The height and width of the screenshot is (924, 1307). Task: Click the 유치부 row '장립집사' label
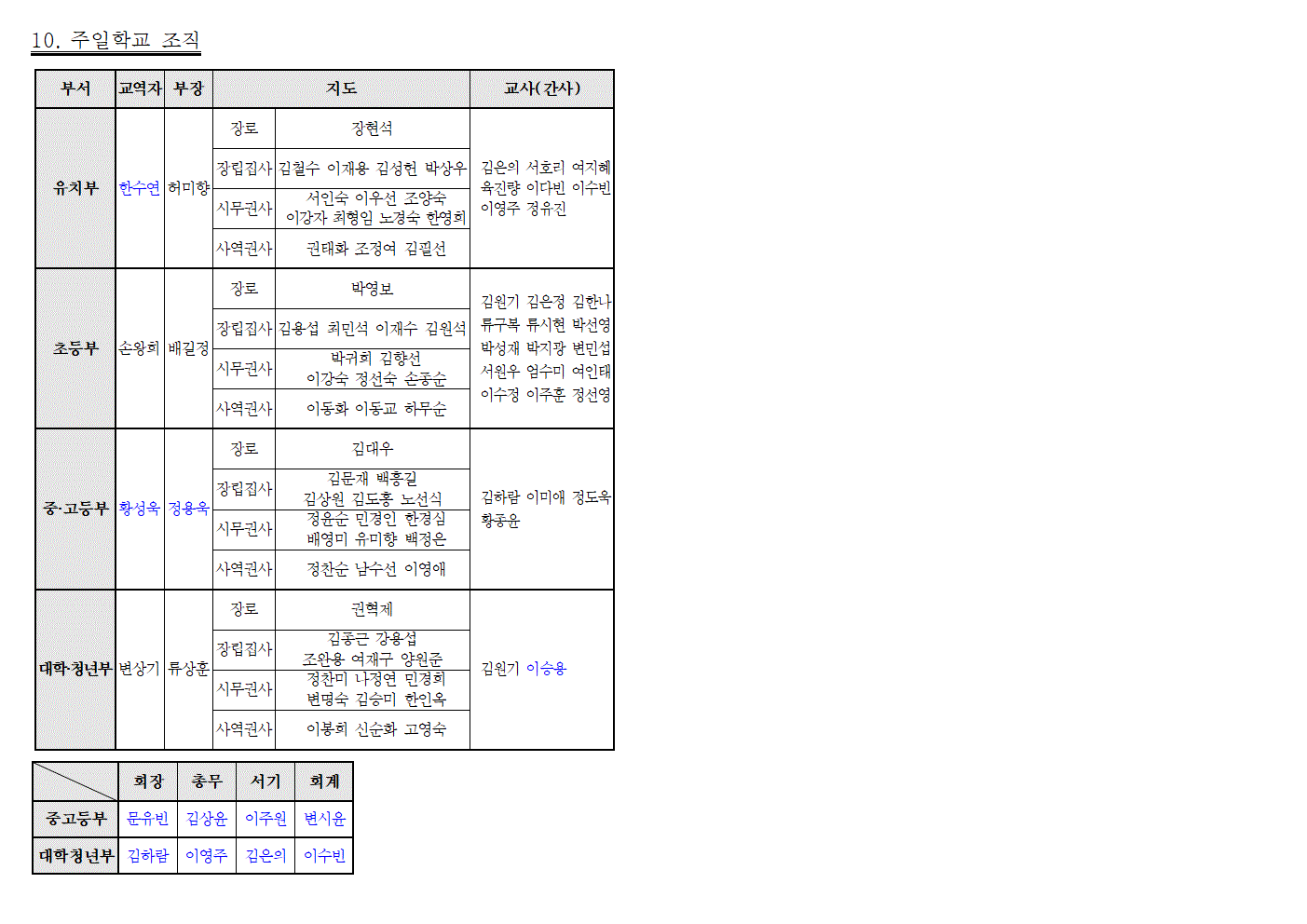244,169
